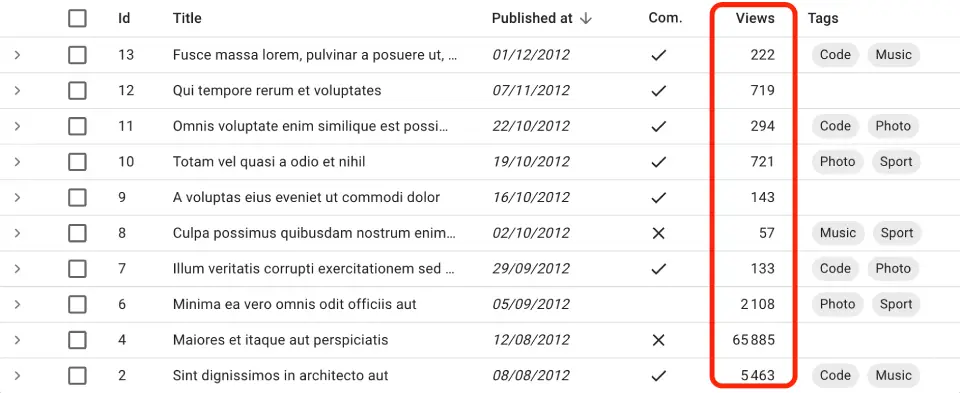Expand the row with Id 7
The width and height of the screenshot is (960, 393).
tap(17, 269)
